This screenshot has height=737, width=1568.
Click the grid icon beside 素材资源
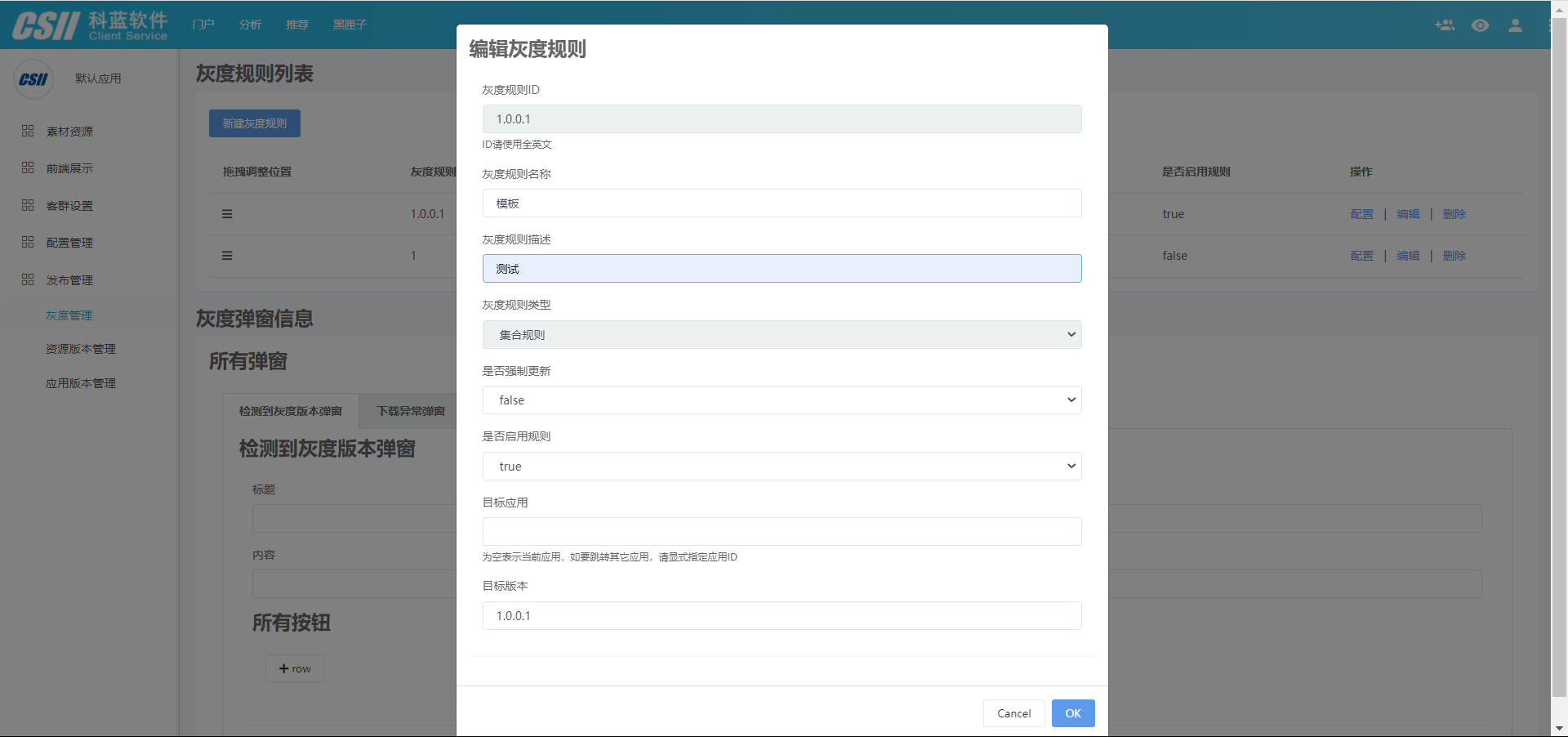(28, 131)
